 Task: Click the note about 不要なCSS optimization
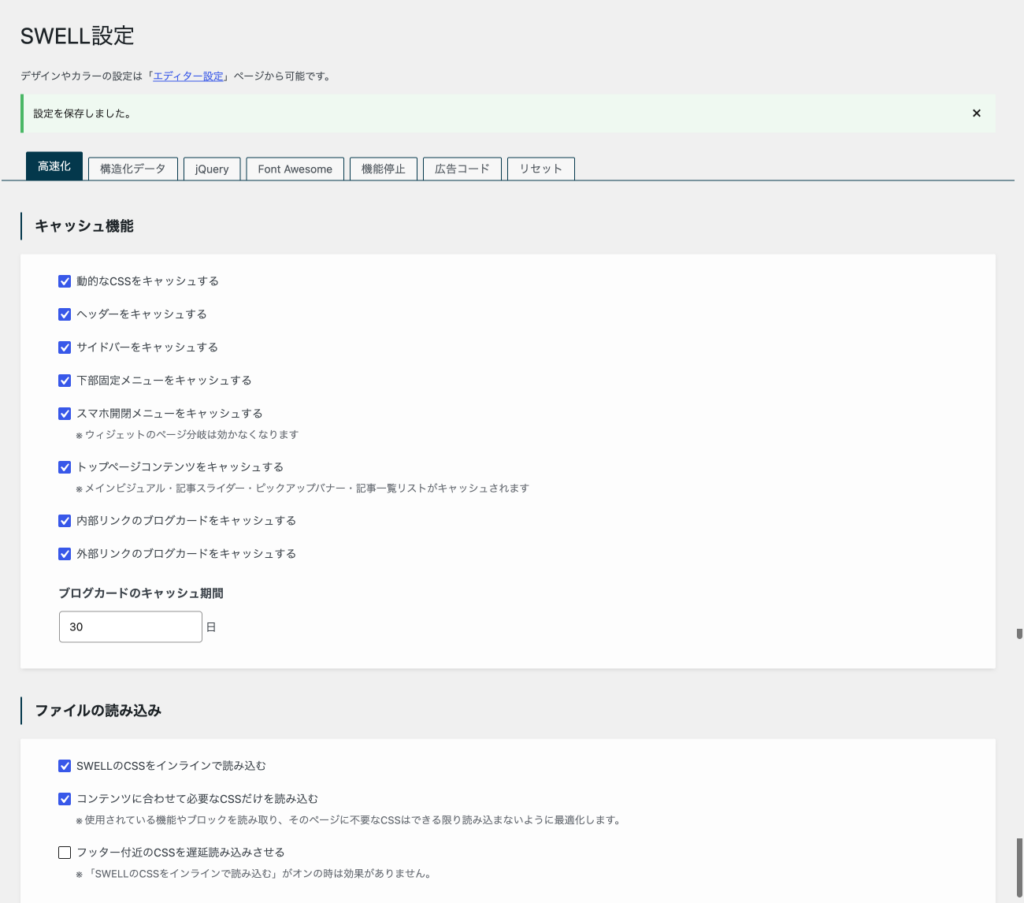click(349, 820)
